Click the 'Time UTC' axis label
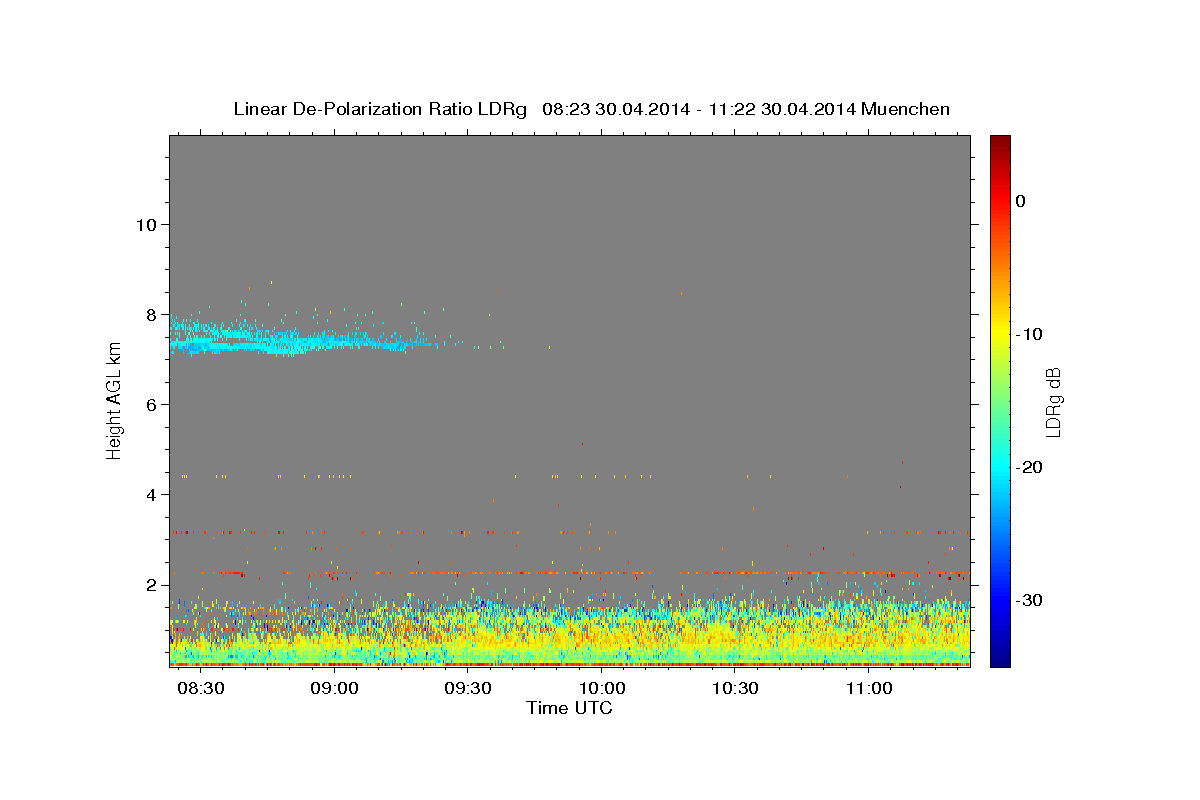Viewport: 1200px width, 800px height. coord(569,708)
